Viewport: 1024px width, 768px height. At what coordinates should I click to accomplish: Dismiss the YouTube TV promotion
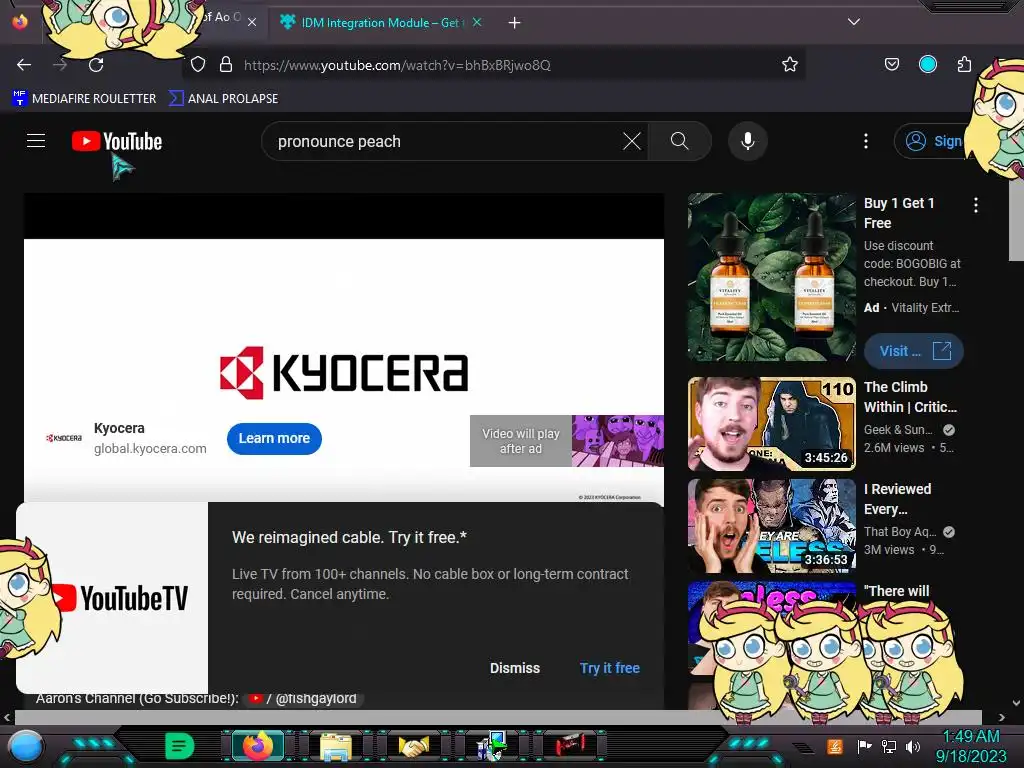click(515, 668)
